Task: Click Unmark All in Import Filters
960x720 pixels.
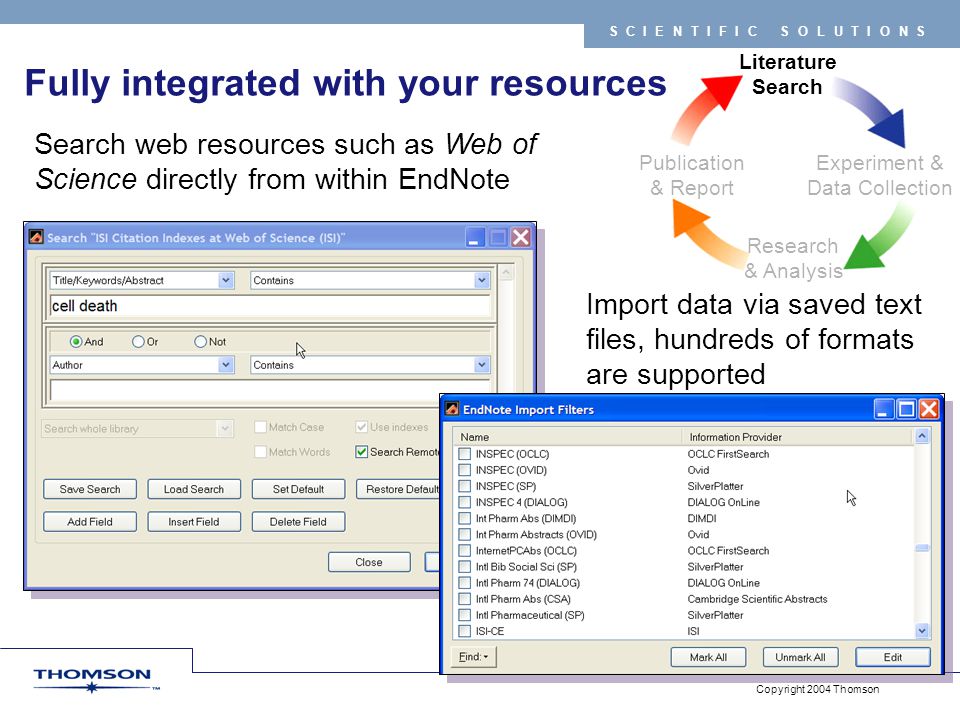Action: click(800, 657)
